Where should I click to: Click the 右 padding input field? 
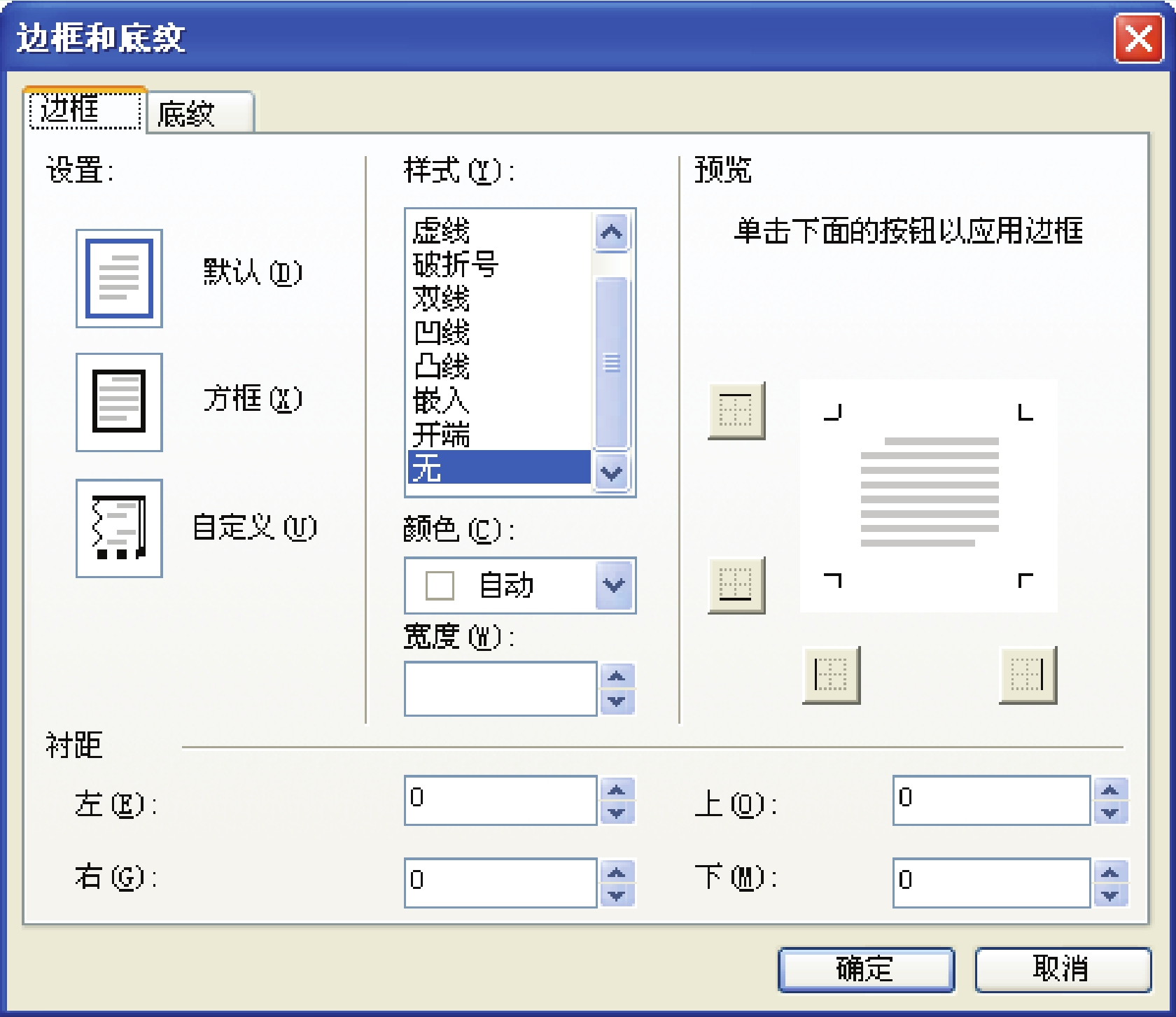[500, 883]
